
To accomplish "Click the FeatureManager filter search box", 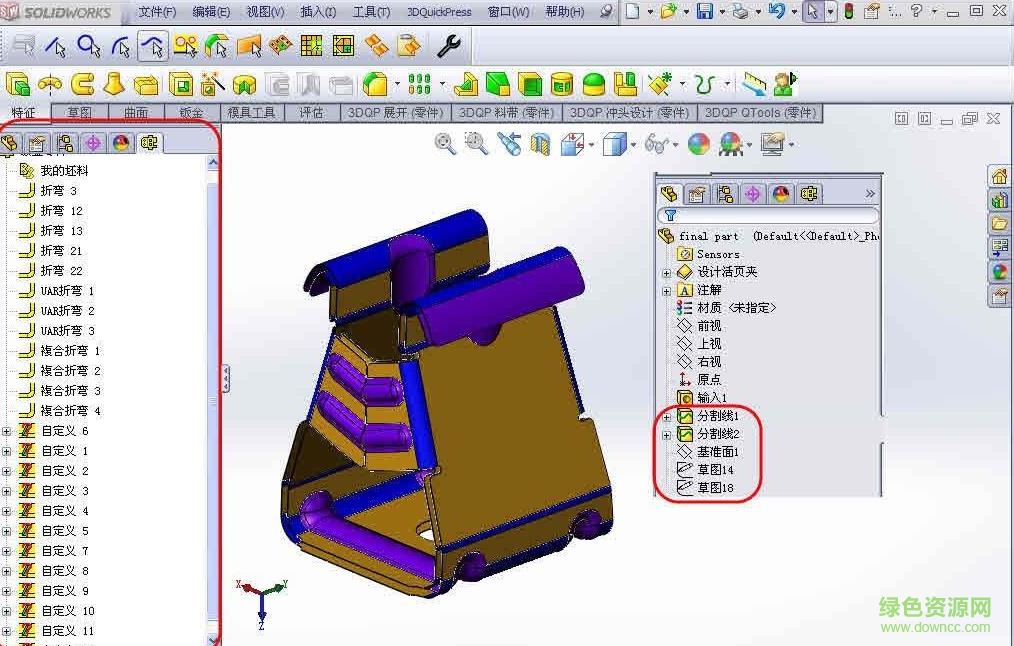I will tap(775, 215).
